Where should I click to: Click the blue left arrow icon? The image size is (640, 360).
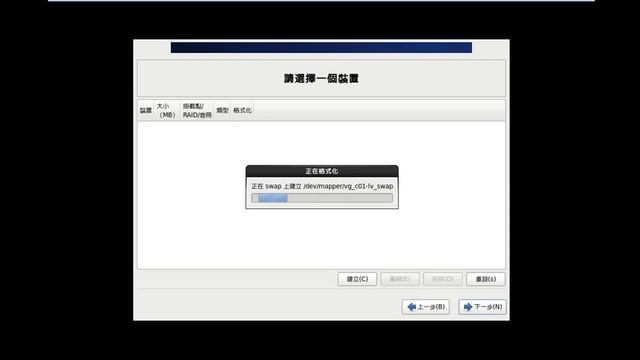point(412,307)
